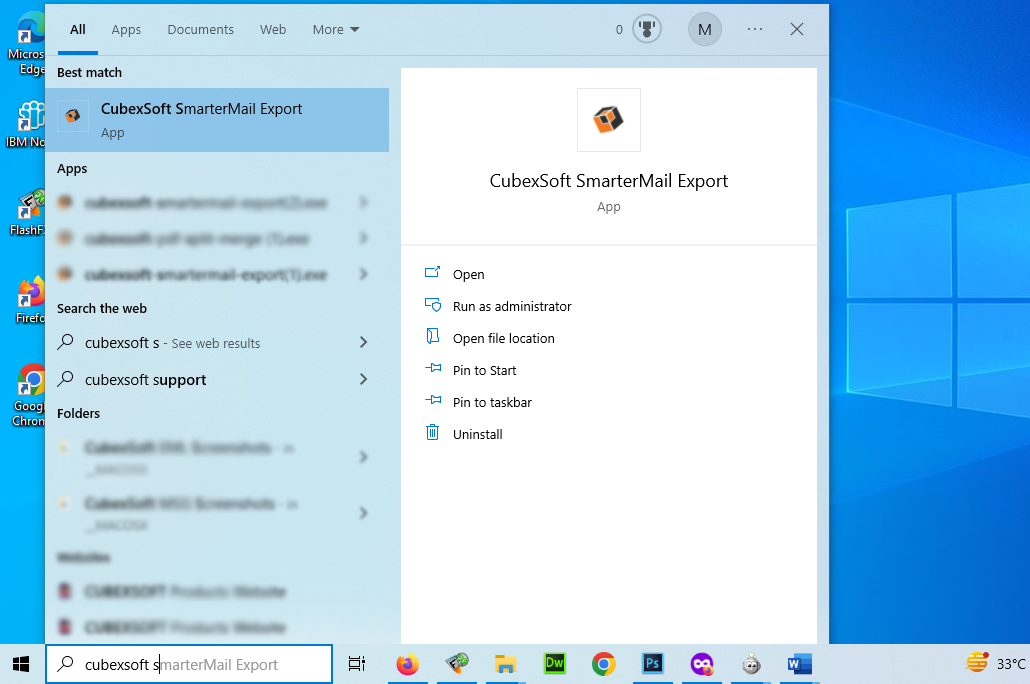Expand the 'cubexsoft s' web results arrow
This screenshot has height=684, width=1030.
363,343
